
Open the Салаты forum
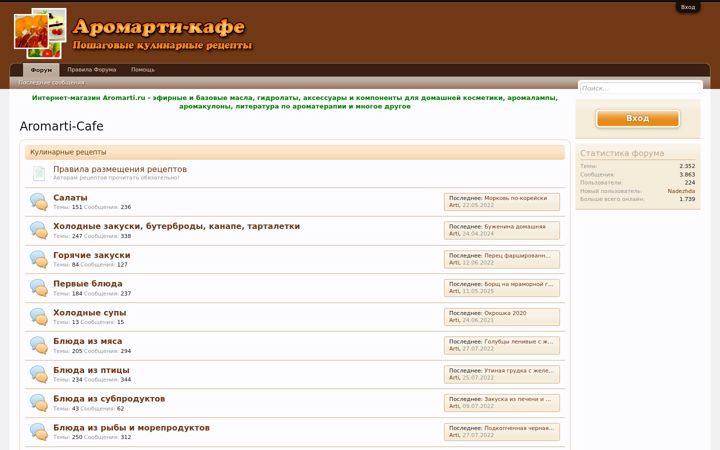coord(70,197)
